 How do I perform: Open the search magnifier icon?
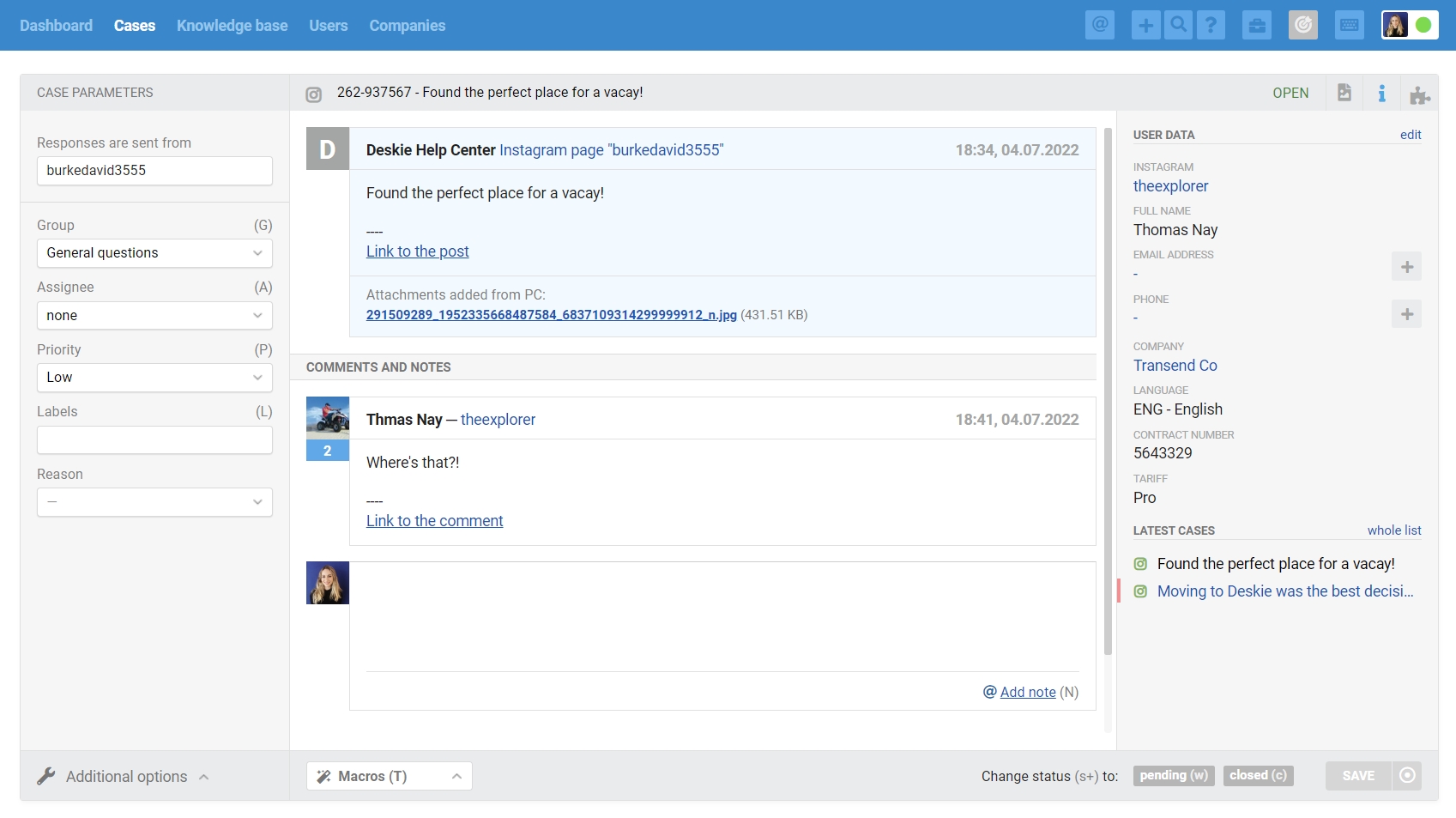click(1178, 25)
